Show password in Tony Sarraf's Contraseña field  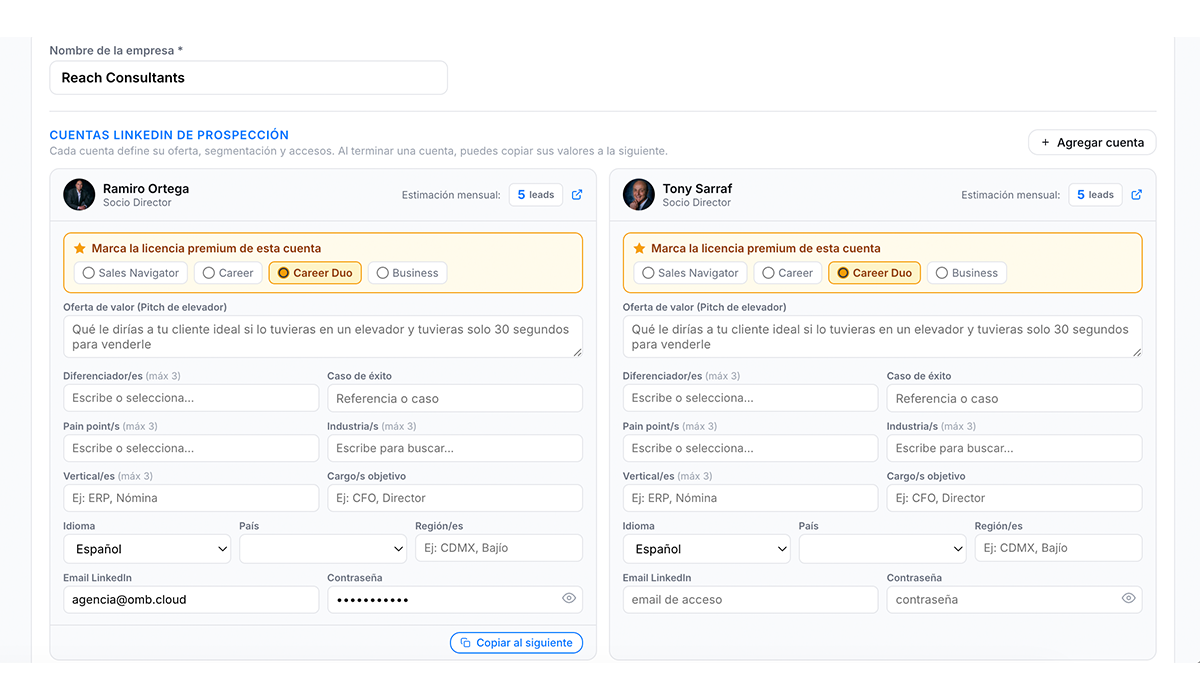coord(1129,599)
